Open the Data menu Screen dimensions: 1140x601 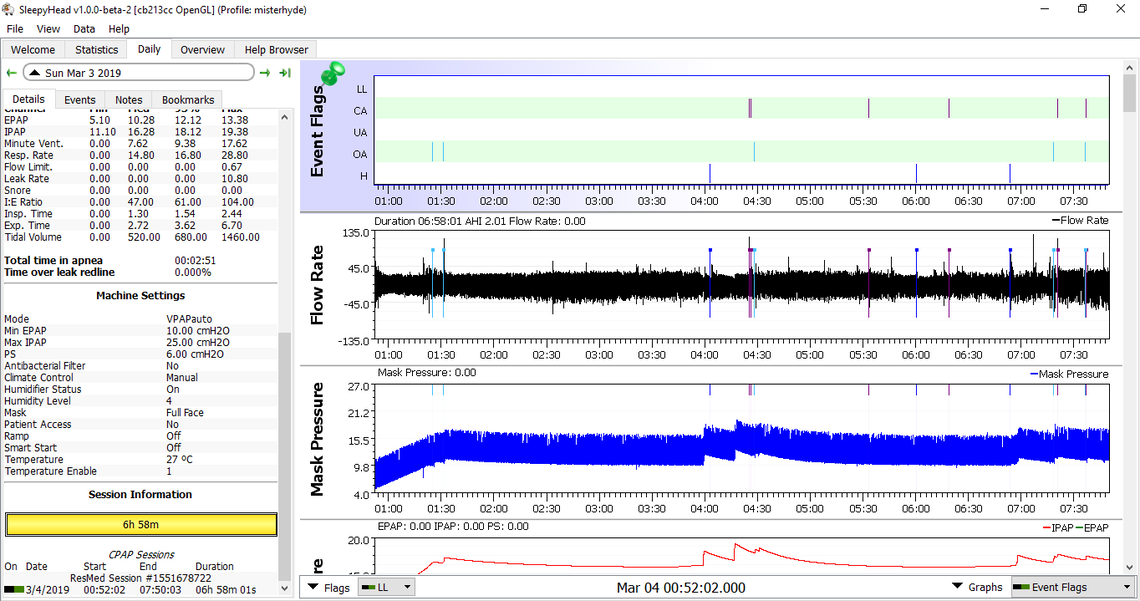84,29
